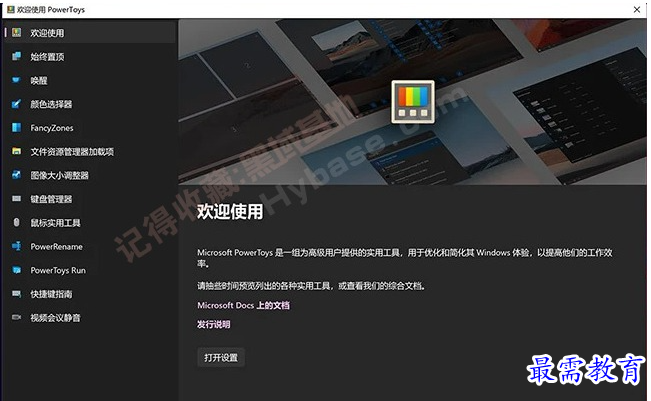This screenshot has width=651, height=401.
Task: Click the Shortcut Guide (快捷键指南) icon
Action: pyautogui.click(x=17, y=293)
